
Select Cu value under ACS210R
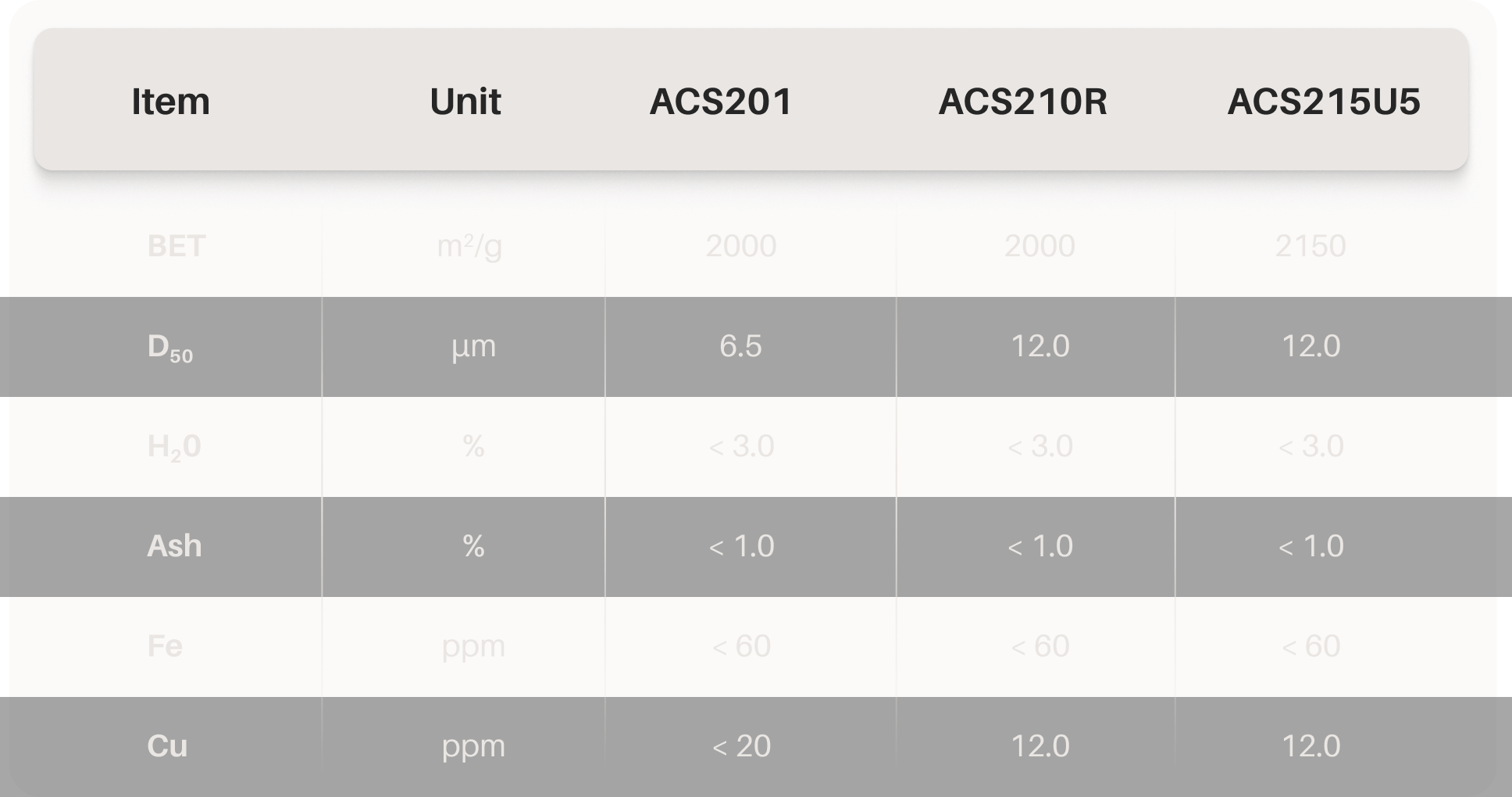[1040, 746]
